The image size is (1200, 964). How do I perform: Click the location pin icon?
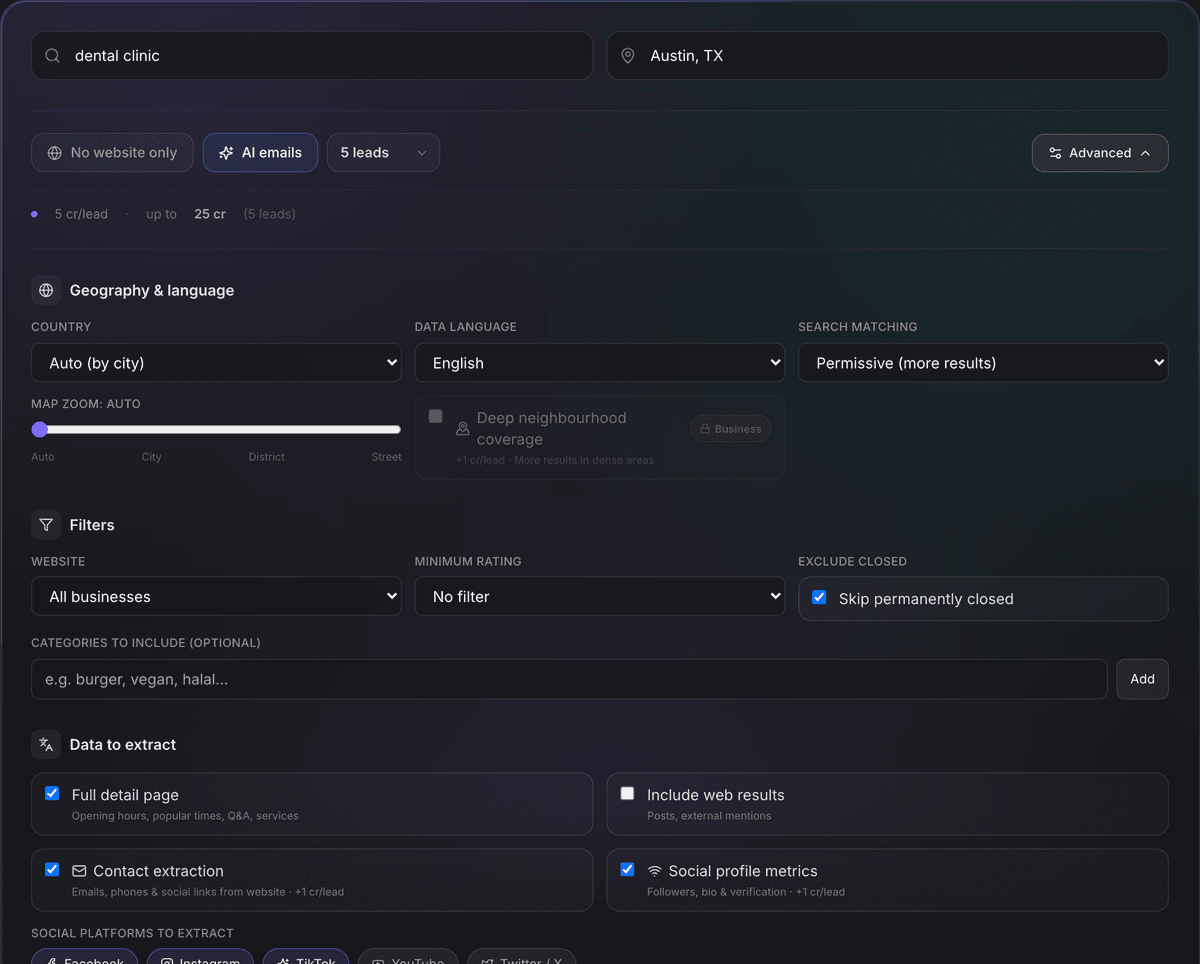(x=628, y=56)
